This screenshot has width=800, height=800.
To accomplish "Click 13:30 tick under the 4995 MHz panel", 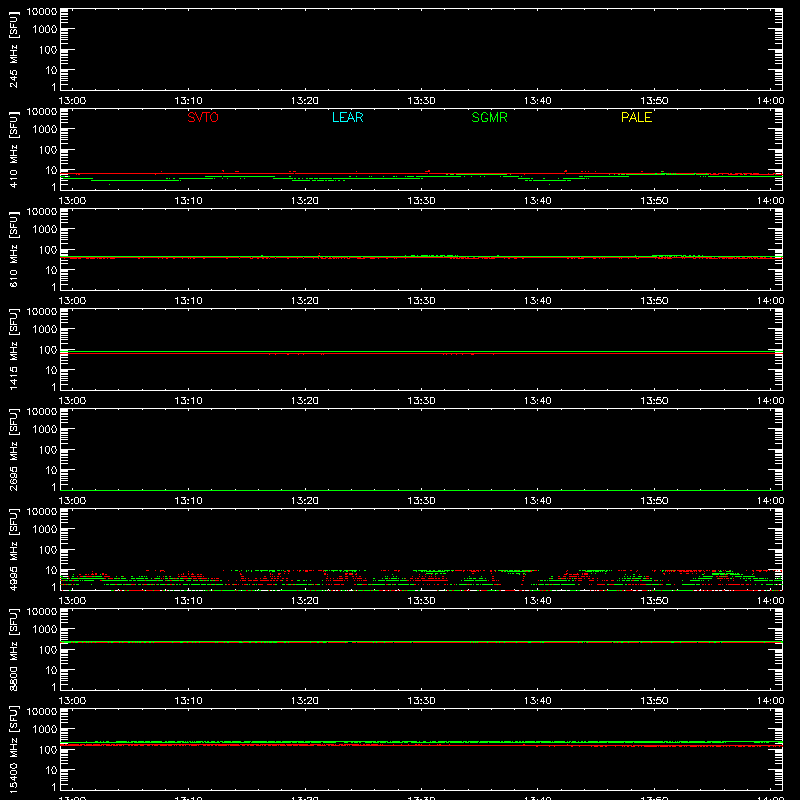I will 421,601.
